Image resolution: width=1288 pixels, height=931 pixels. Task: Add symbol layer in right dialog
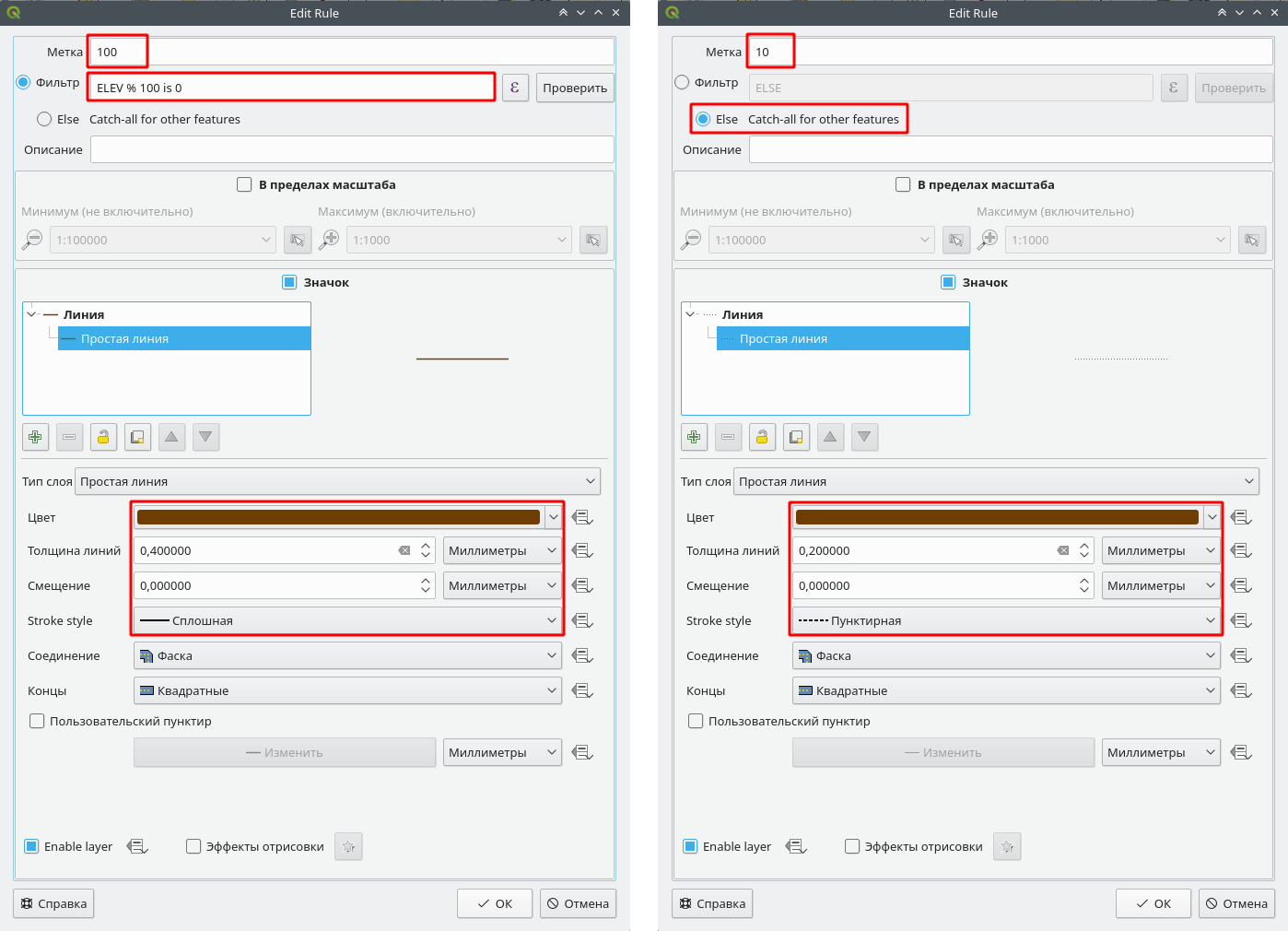(694, 437)
